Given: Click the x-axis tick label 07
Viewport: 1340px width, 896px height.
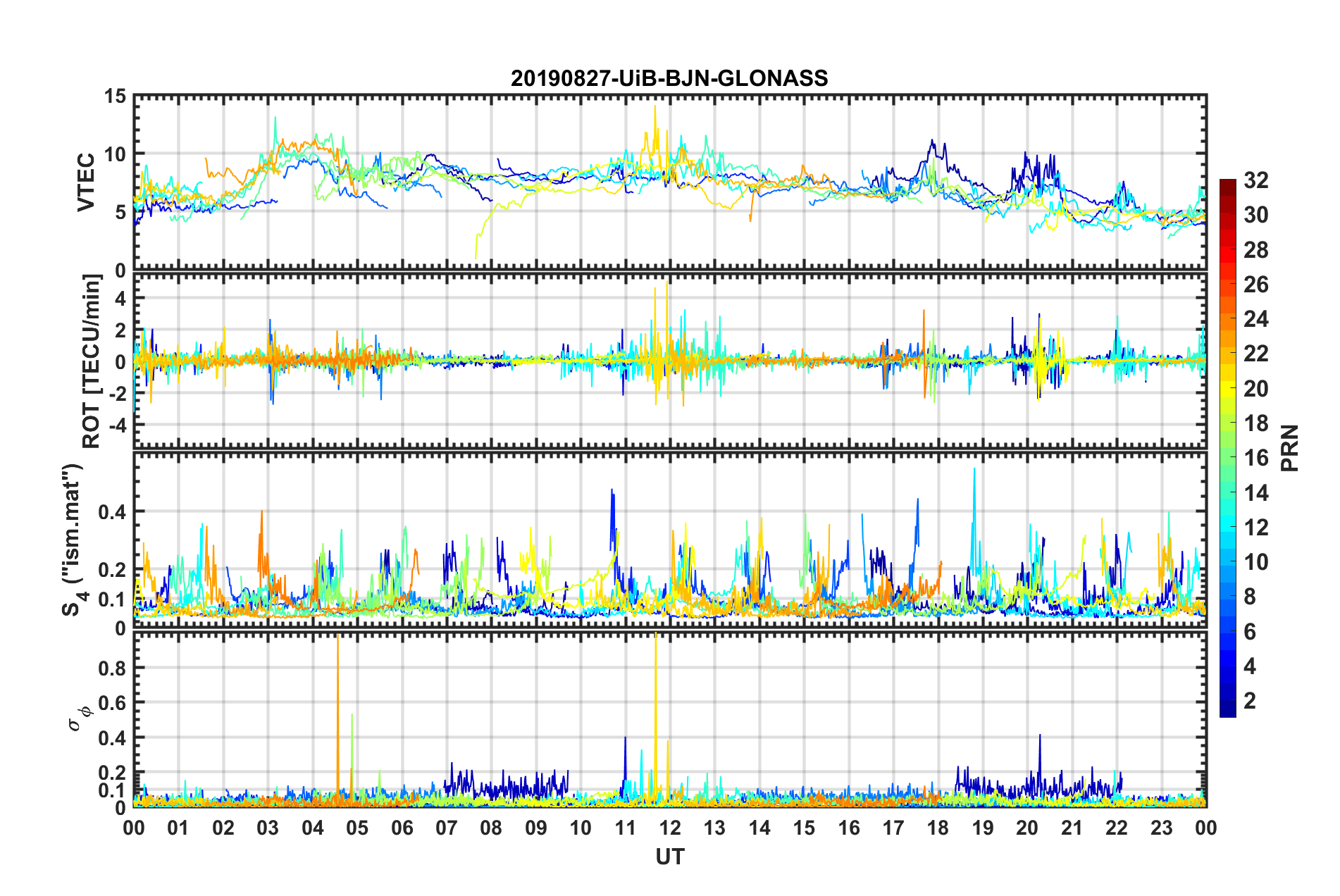Looking at the screenshot, I should pyautogui.click(x=447, y=828).
